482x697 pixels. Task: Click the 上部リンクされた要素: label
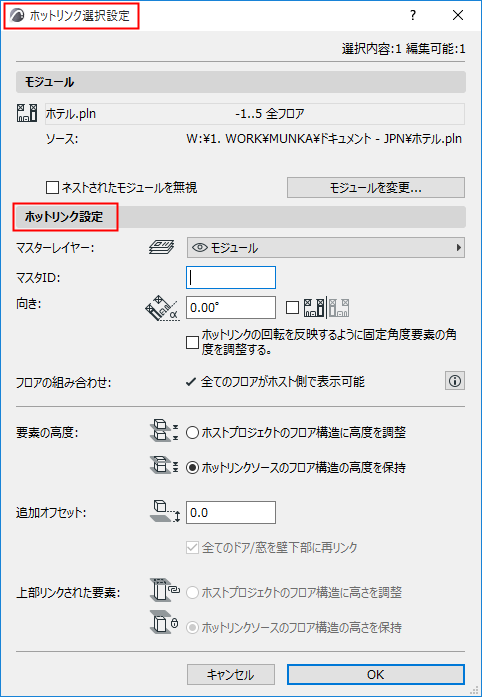click(x=68, y=593)
